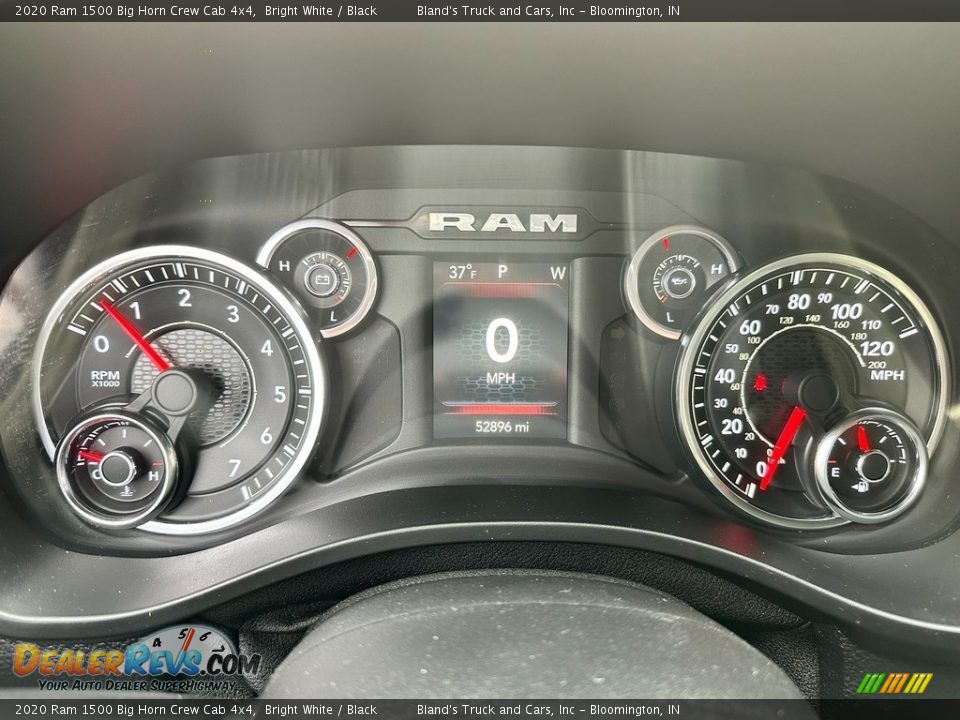This screenshot has height=720, width=960.
Task: Click the 60 mark on the speedometer
Action: [749, 328]
